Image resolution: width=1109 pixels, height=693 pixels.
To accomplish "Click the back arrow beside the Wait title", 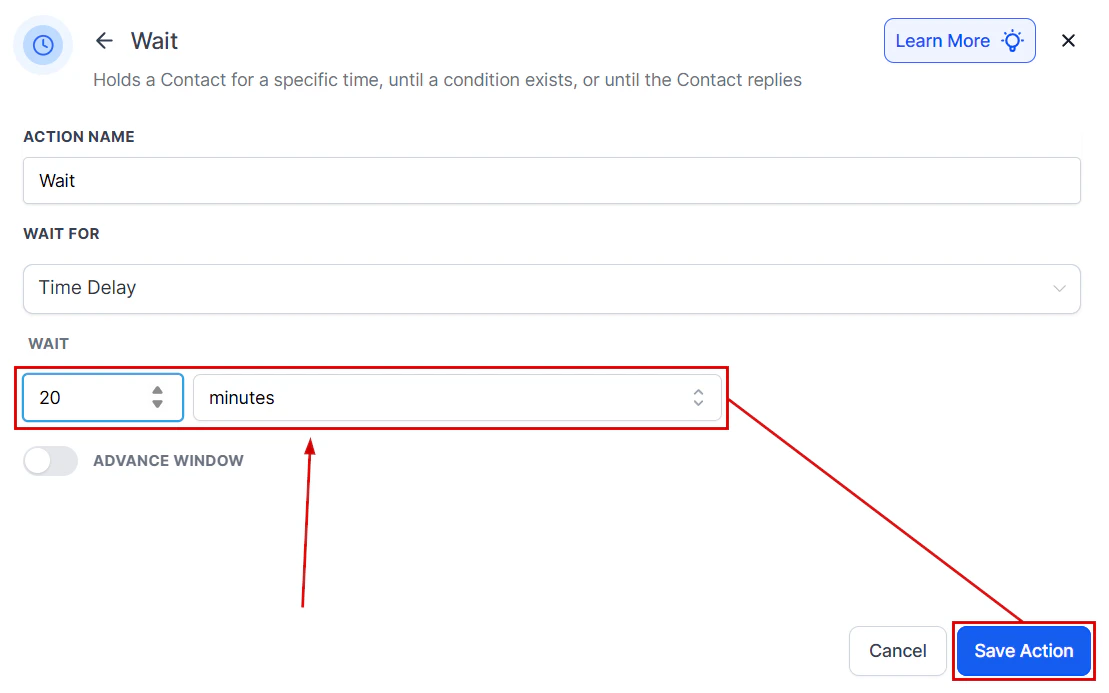I will (104, 40).
